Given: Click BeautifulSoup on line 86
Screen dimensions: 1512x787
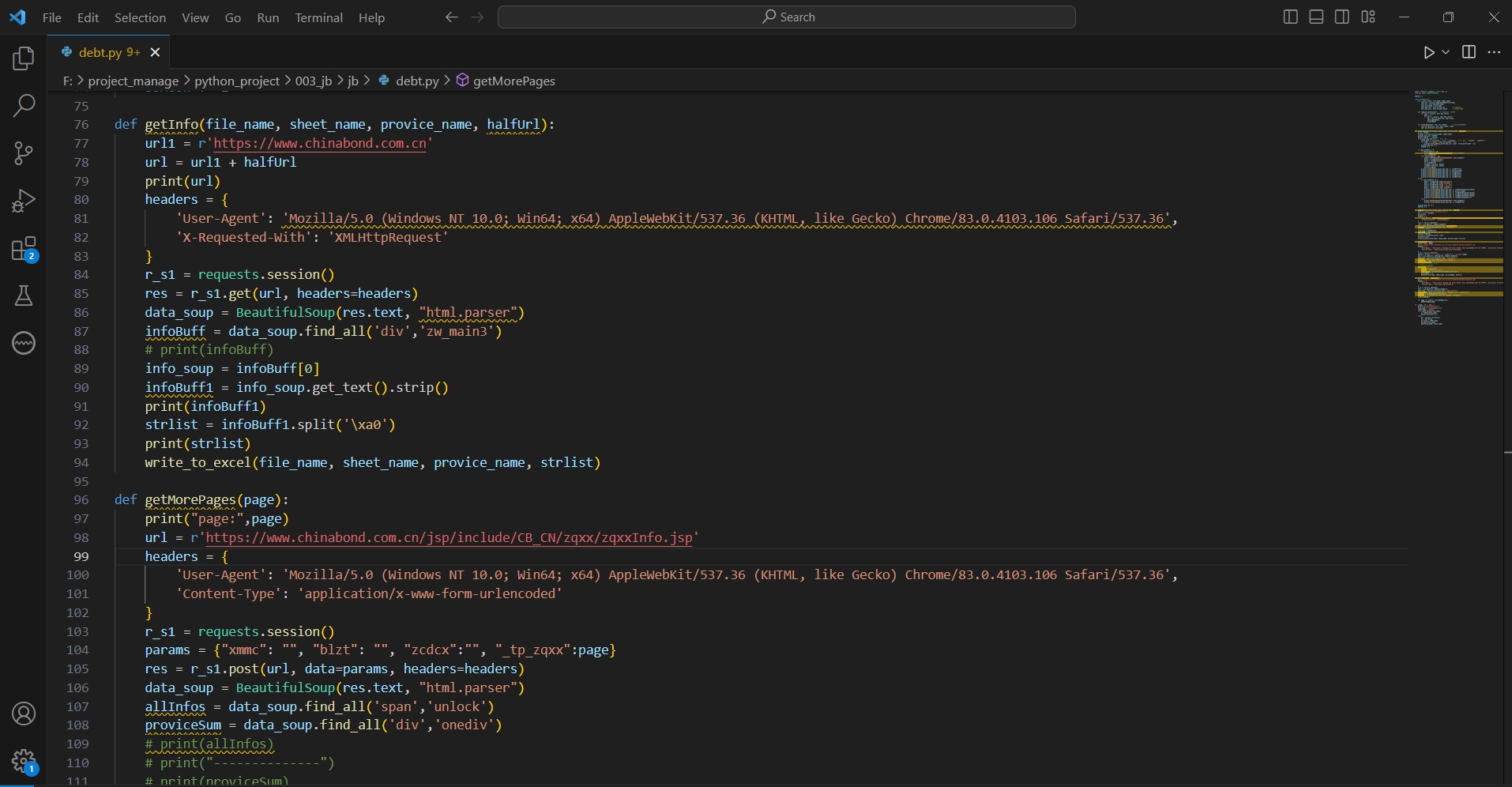Looking at the screenshot, I should (285, 312).
